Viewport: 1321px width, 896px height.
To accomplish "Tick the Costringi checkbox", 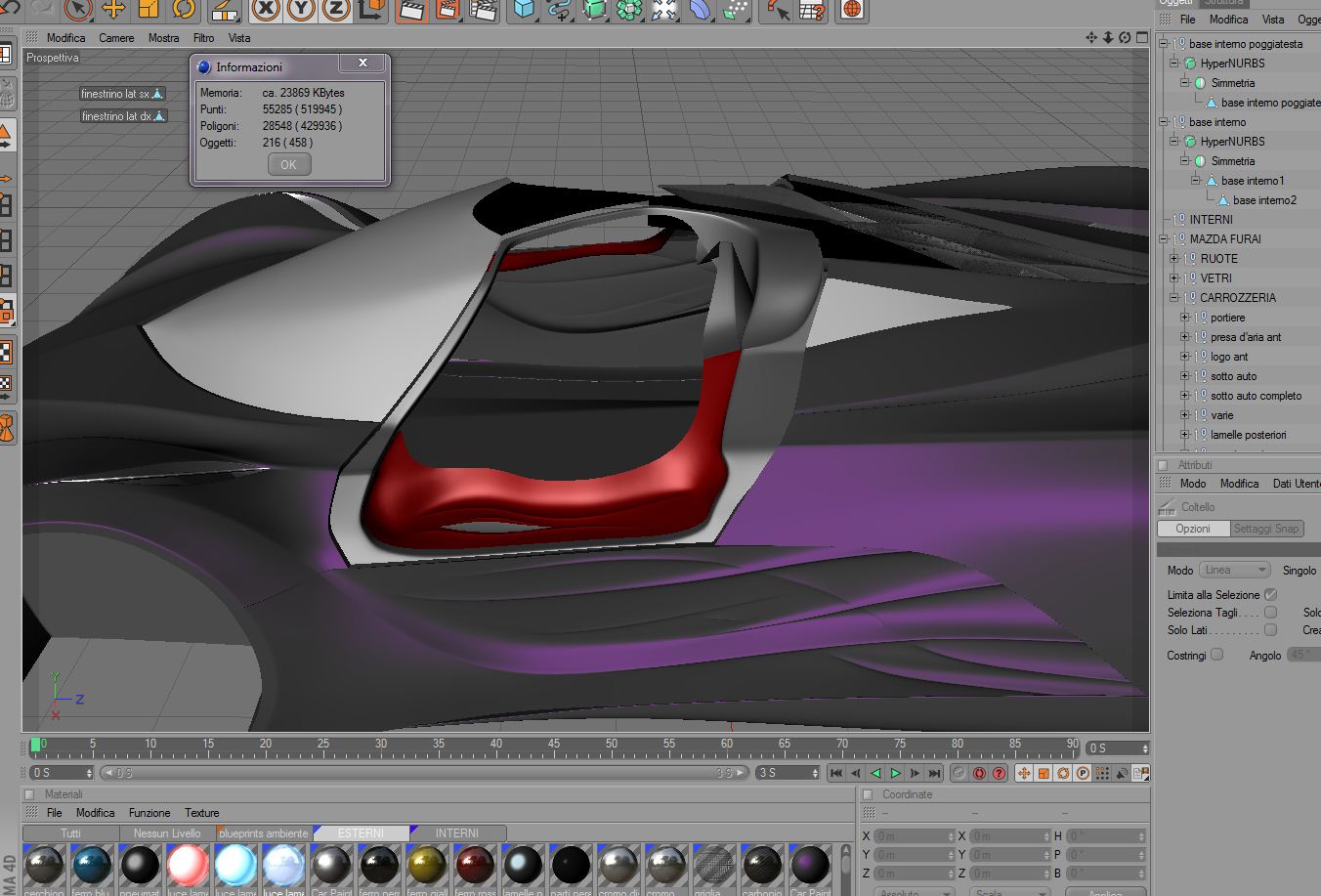I will pyautogui.click(x=1216, y=655).
